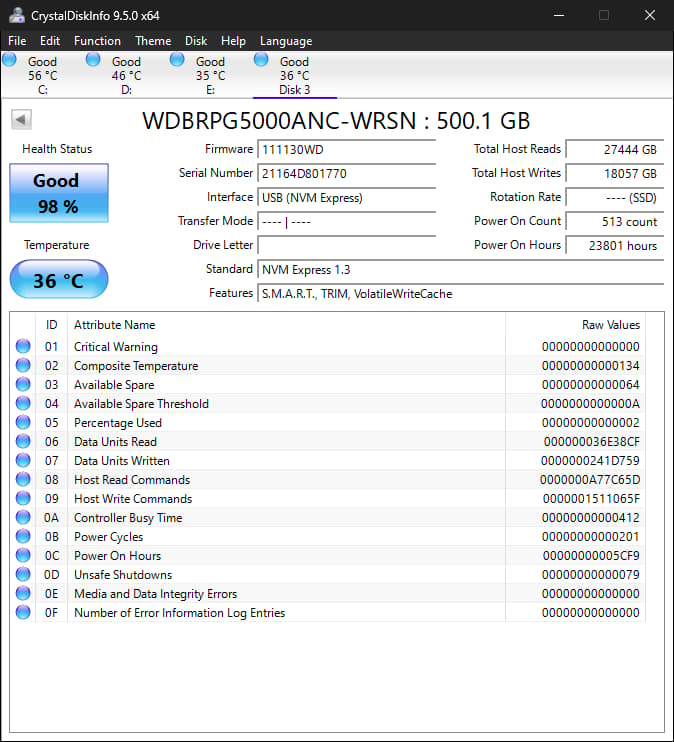
Task: Click the blue status orb for drive D:
Action: coord(93,60)
